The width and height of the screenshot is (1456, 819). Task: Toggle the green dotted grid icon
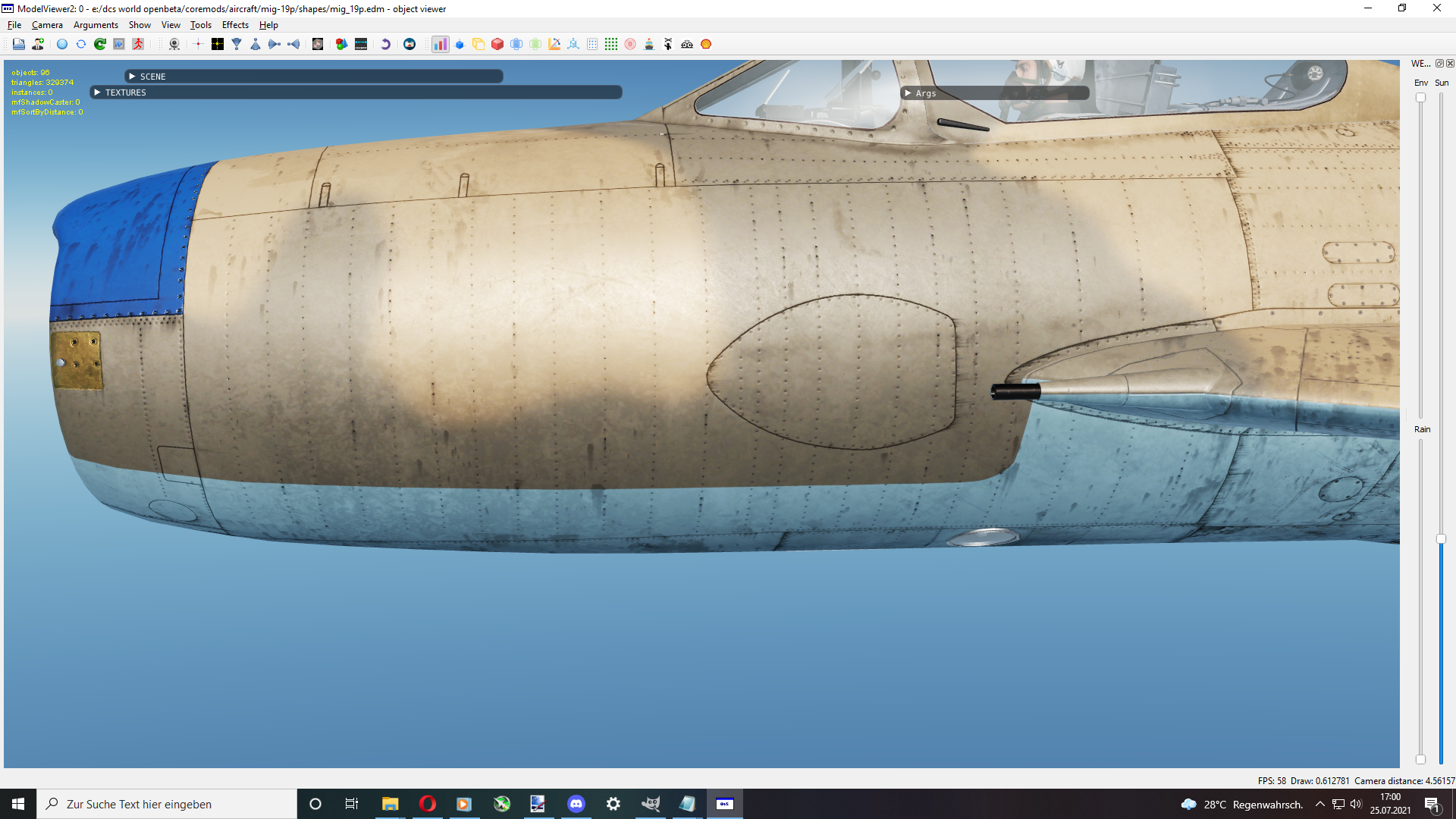[x=611, y=44]
